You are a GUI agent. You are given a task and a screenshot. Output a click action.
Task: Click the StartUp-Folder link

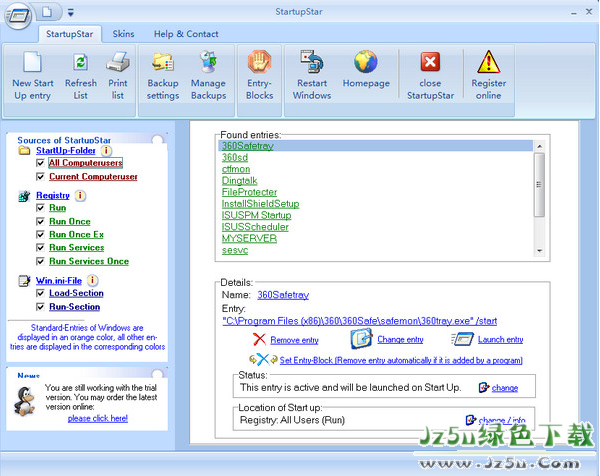[66, 151]
